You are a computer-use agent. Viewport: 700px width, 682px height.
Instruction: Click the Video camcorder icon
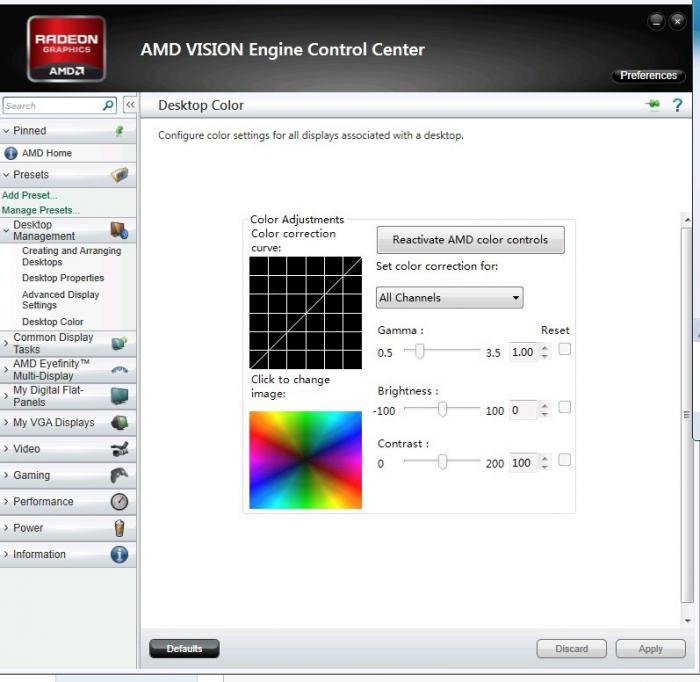coord(120,449)
